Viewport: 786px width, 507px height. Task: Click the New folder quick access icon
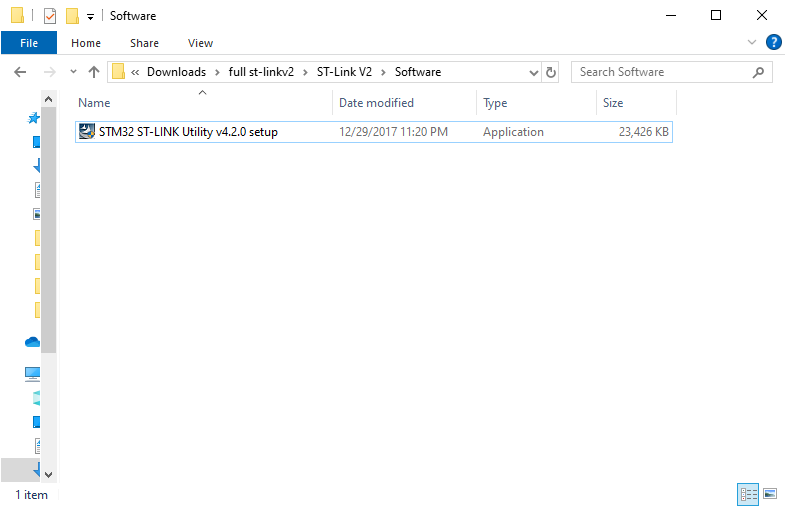pyautogui.click(x=72, y=16)
